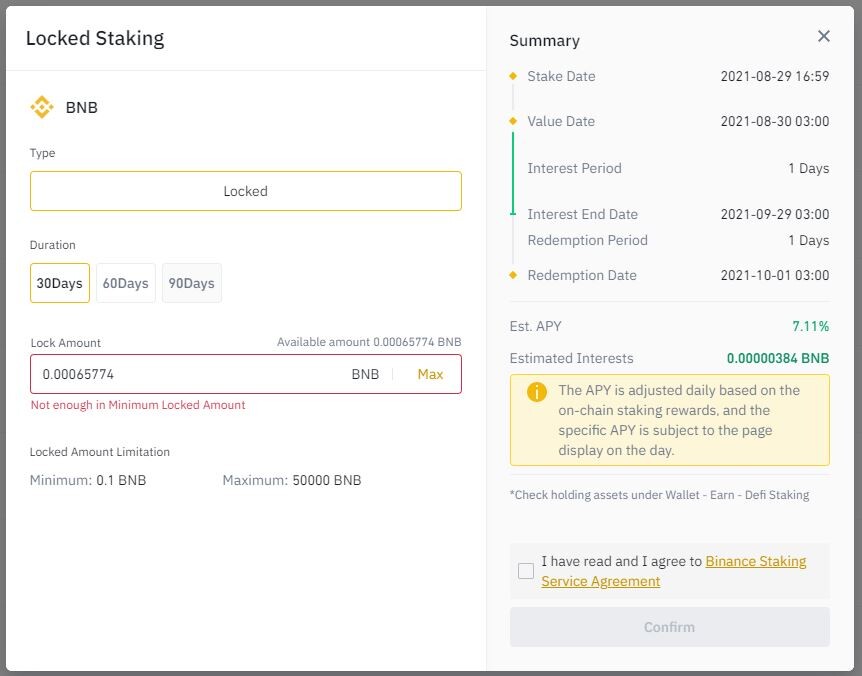Choose the 90Days duration

click(192, 283)
